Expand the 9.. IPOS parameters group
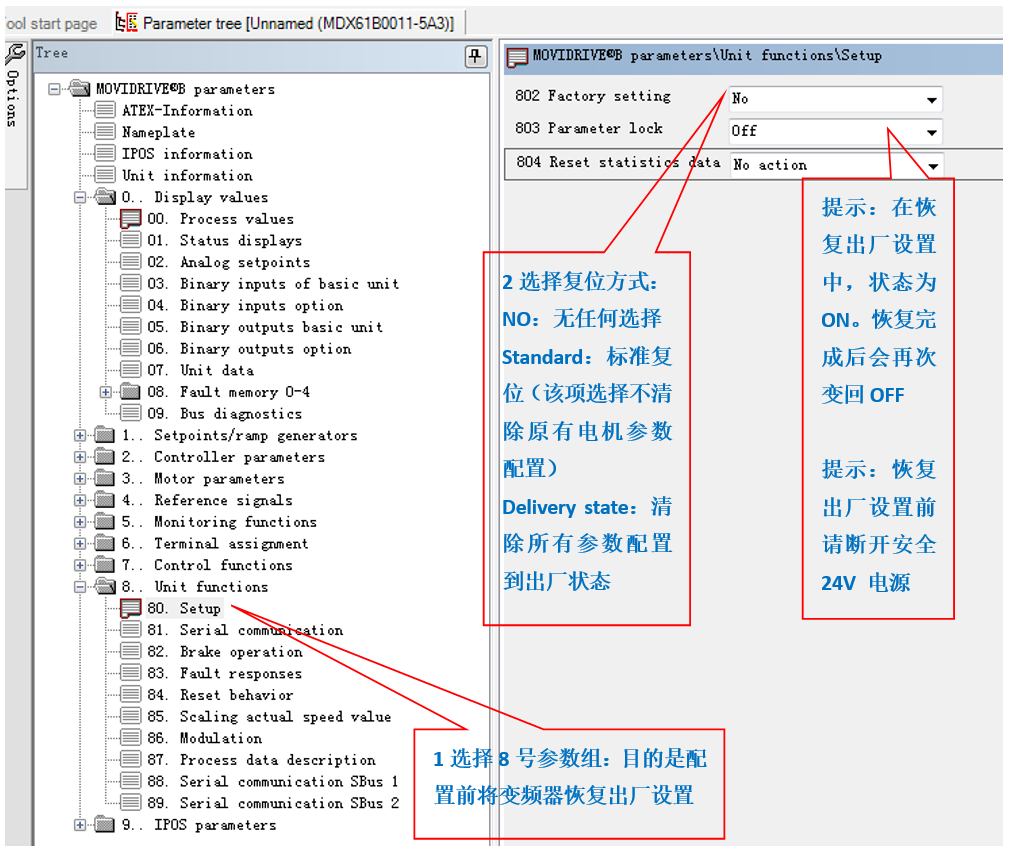The width and height of the screenshot is (1014, 854). pos(80,825)
